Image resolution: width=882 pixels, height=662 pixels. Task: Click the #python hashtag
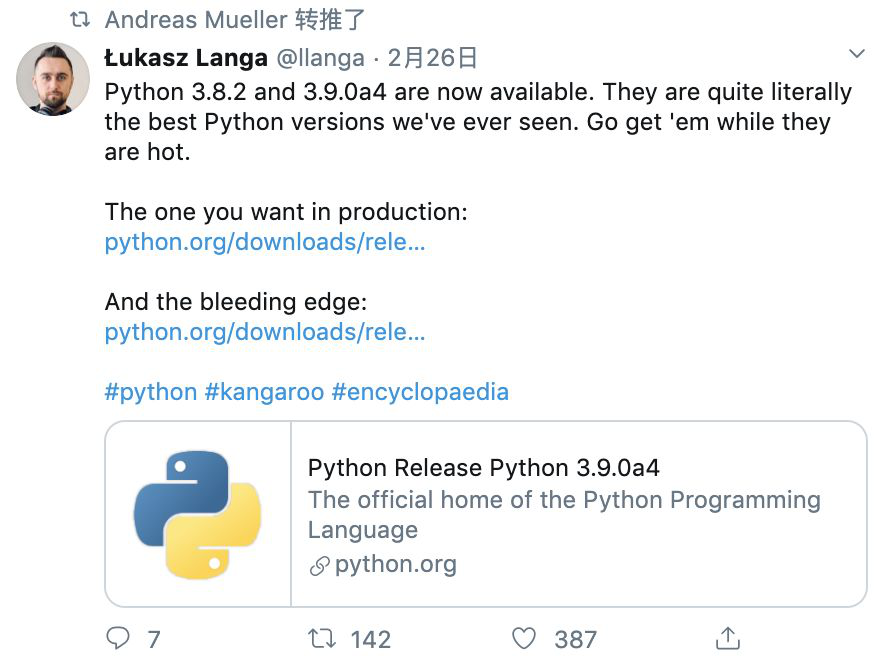pos(153,392)
